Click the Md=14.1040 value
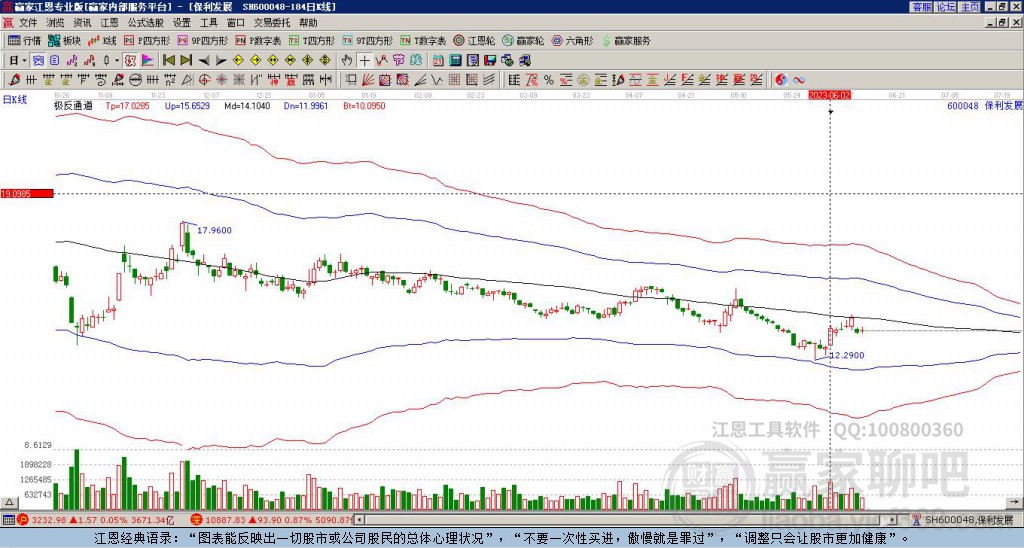The height and width of the screenshot is (548, 1024). (x=247, y=105)
